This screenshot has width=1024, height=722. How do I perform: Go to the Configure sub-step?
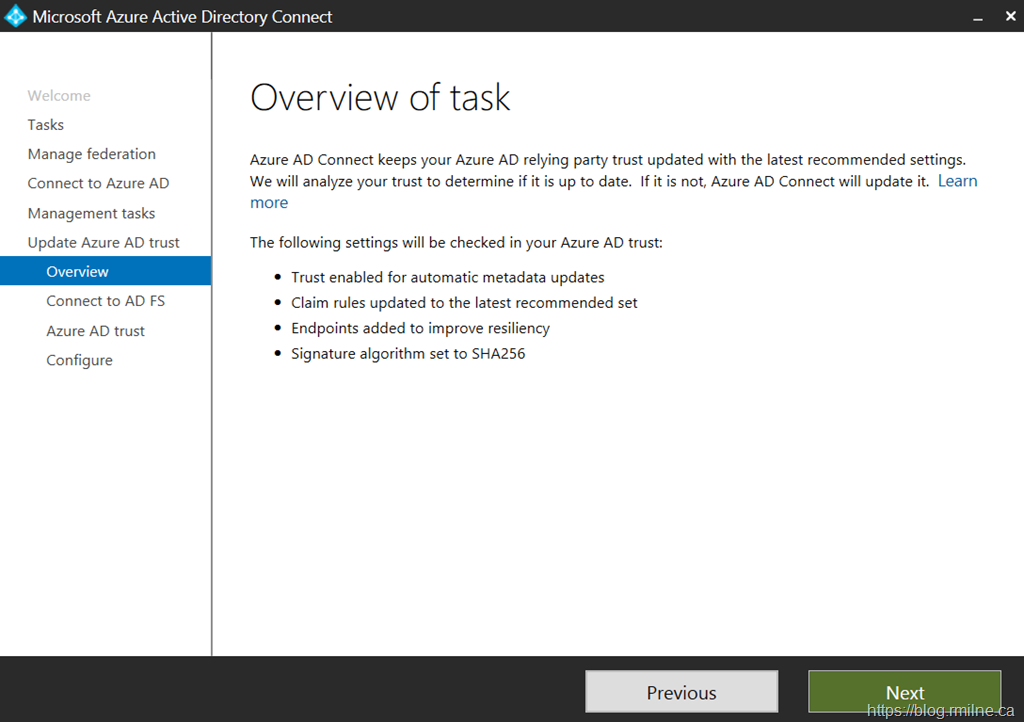point(79,360)
